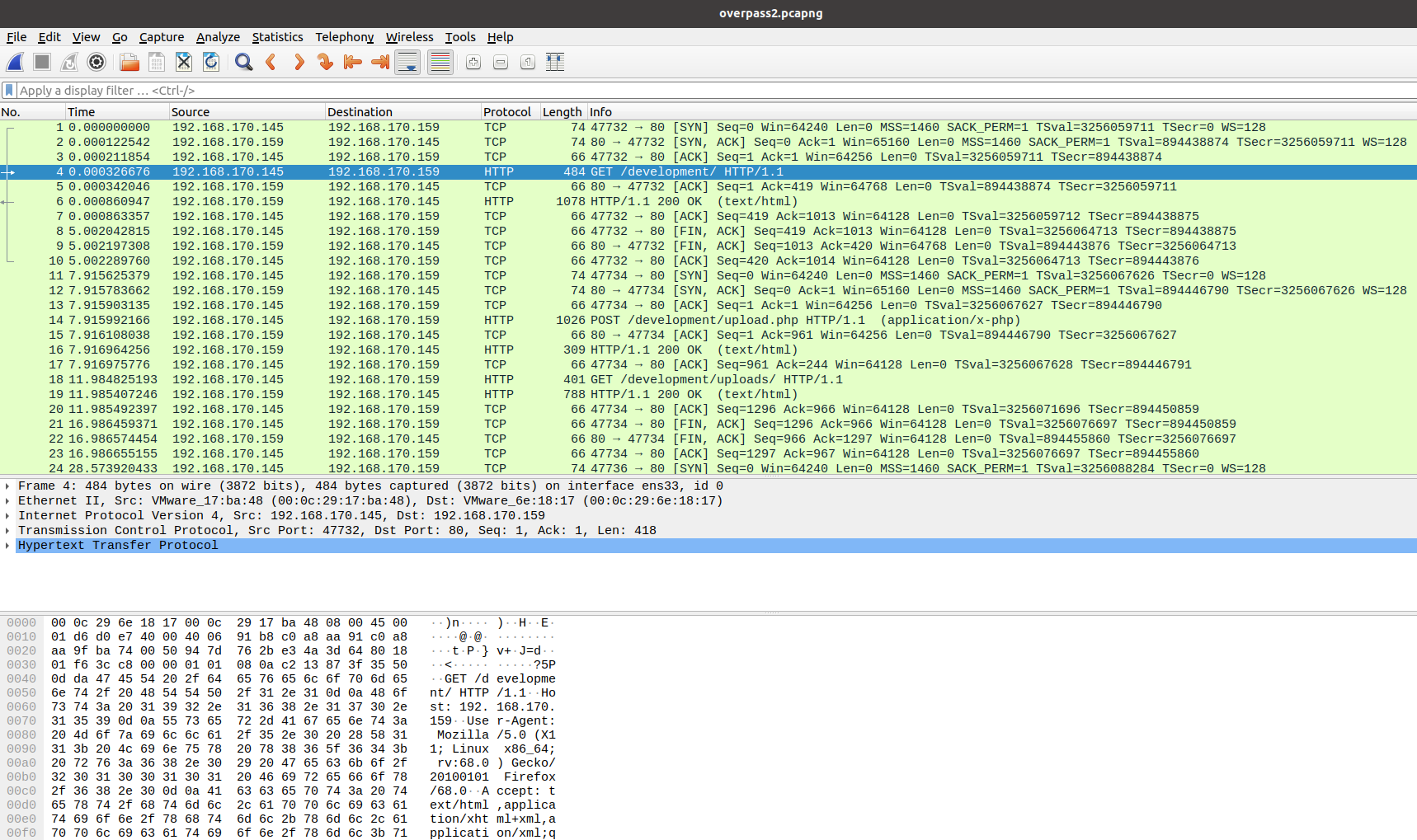This screenshot has width=1417, height=840.
Task: Select packet 6 HTTP/1.1 200 OK
Action: pyautogui.click(x=708, y=202)
